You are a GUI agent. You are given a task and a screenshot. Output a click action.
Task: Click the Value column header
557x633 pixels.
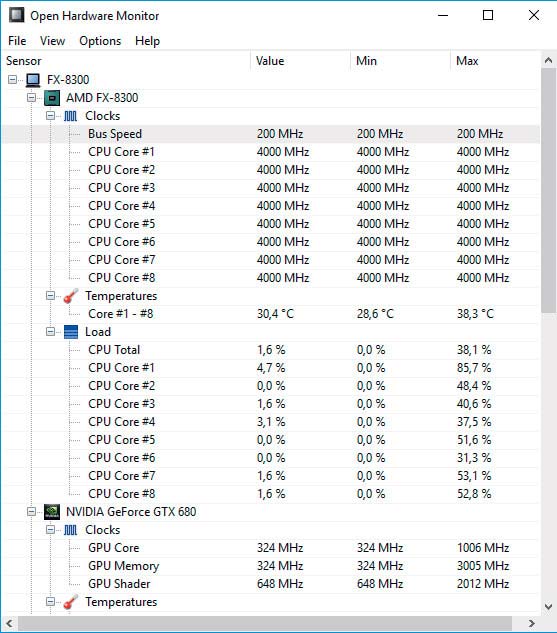tap(300, 61)
